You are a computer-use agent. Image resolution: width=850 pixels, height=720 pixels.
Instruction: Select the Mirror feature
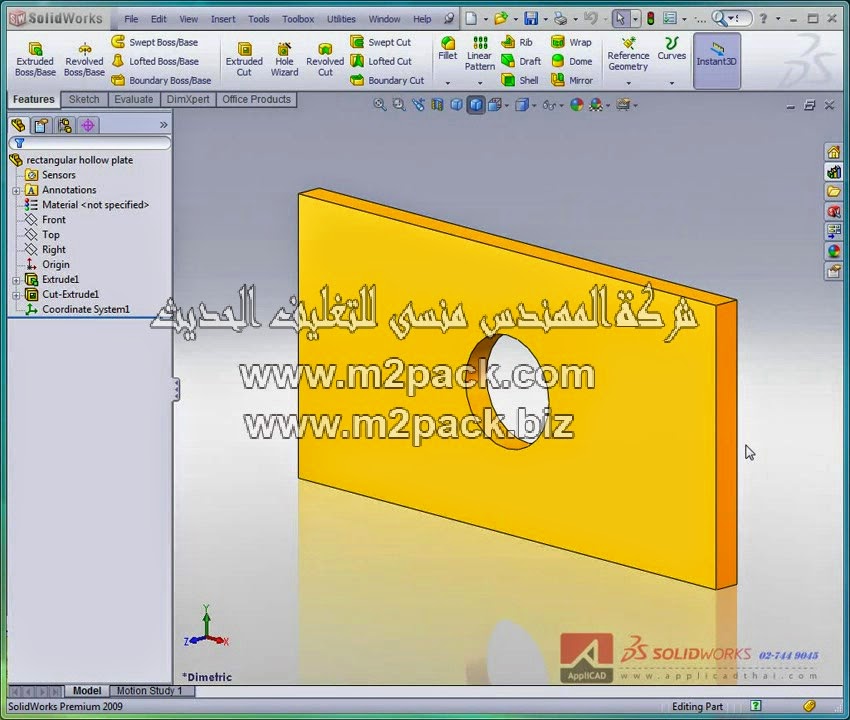click(571, 80)
